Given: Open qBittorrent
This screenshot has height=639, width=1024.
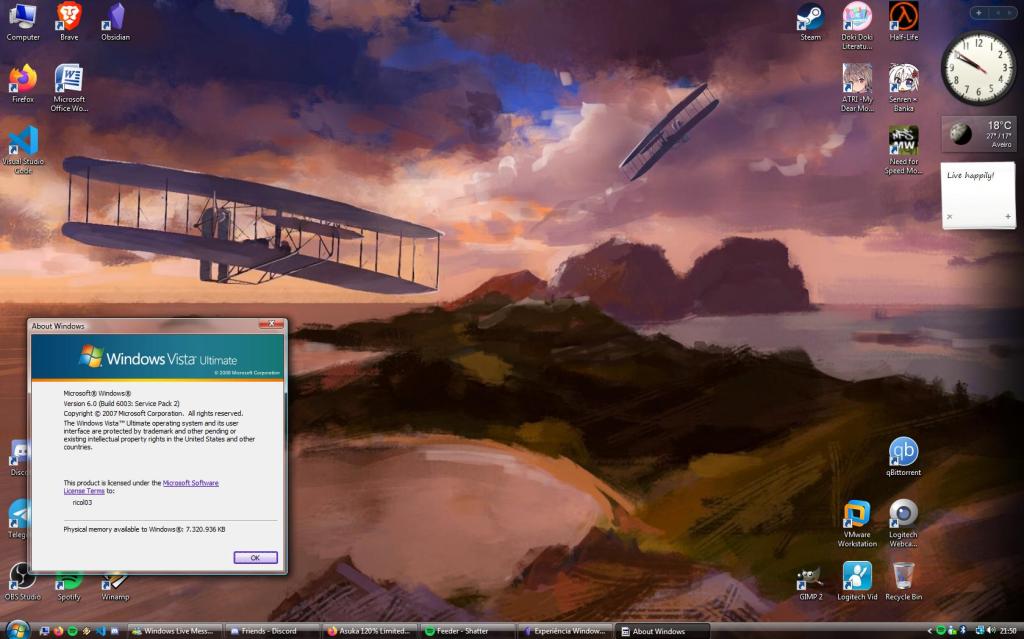Looking at the screenshot, I should [903, 449].
